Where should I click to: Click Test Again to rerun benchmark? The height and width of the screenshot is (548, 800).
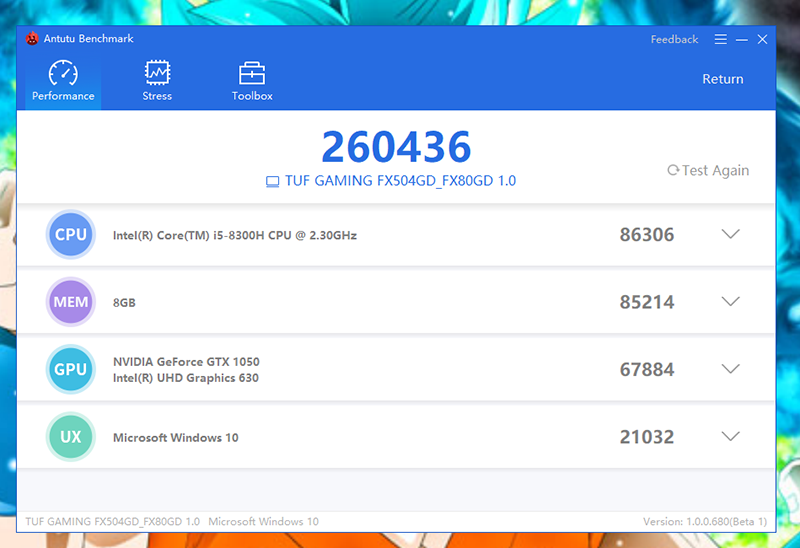(708, 170)
